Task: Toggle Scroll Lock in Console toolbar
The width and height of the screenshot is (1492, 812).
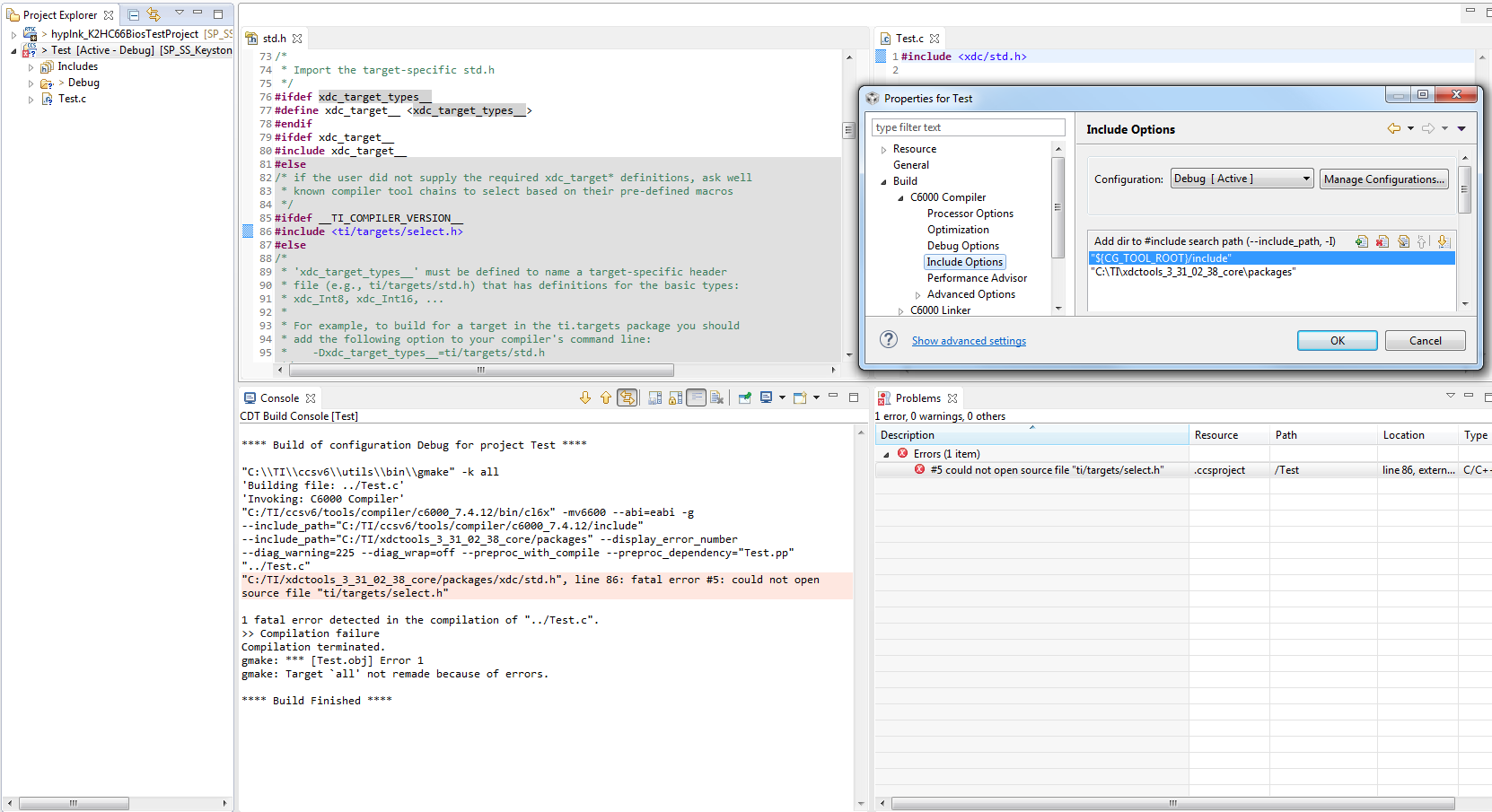Action: pyautogui.click(x=675, y=398)
